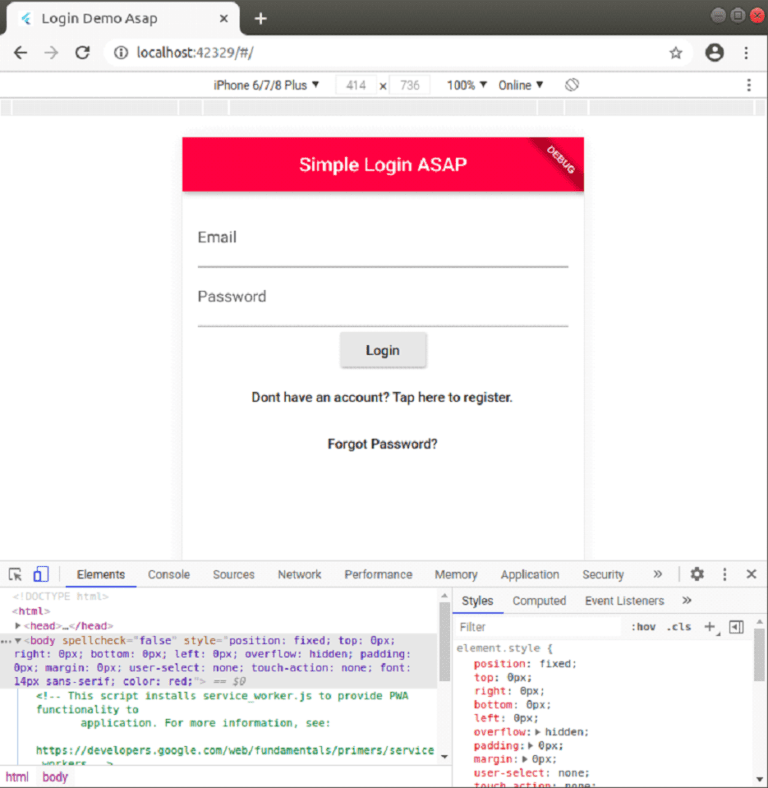The height and width of the screenshot is (788, 768).
Task: Select the inspect element picker icon
Action: coord(15,574)
